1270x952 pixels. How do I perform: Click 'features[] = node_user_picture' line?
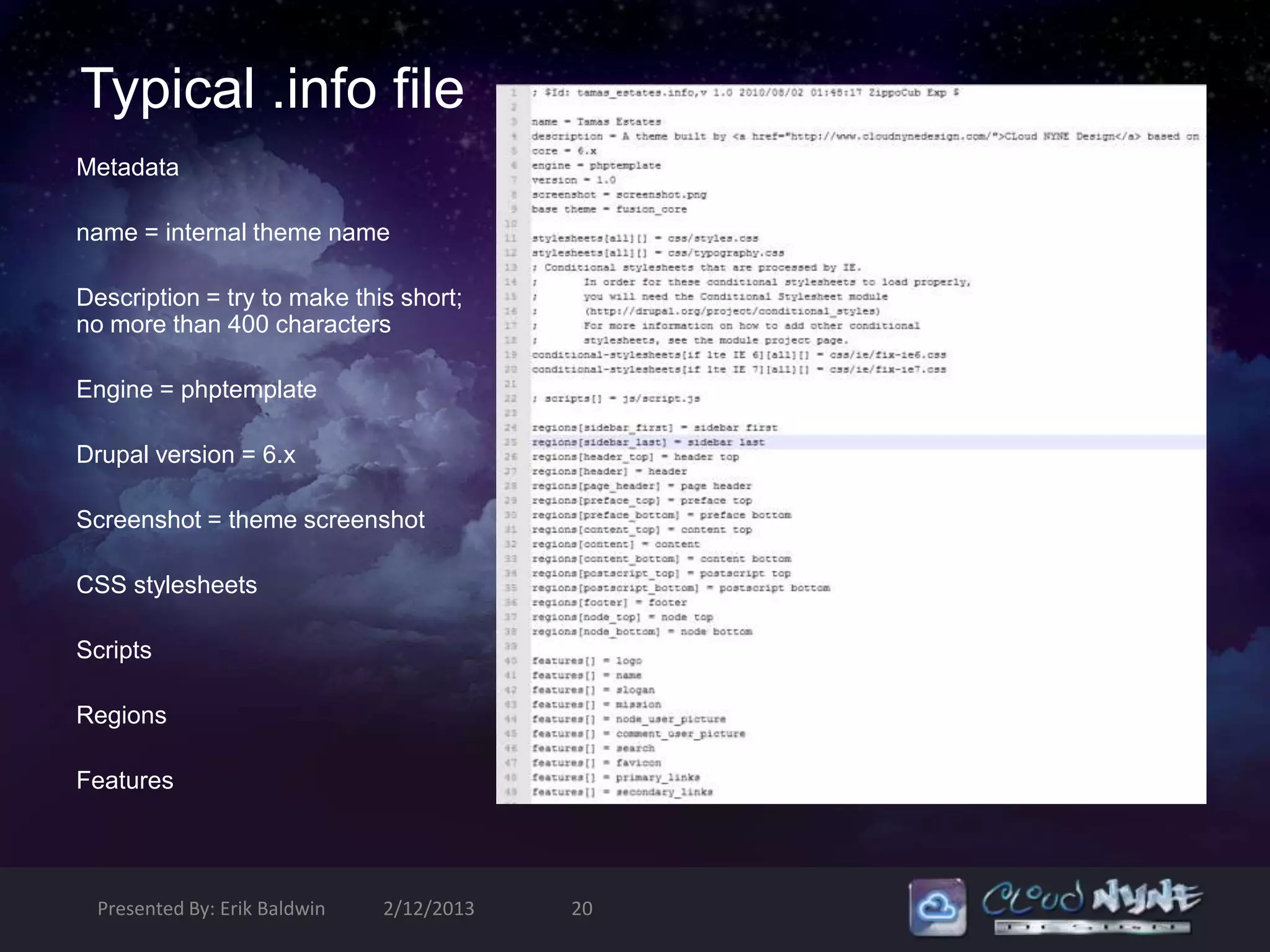tap(628, 719)
